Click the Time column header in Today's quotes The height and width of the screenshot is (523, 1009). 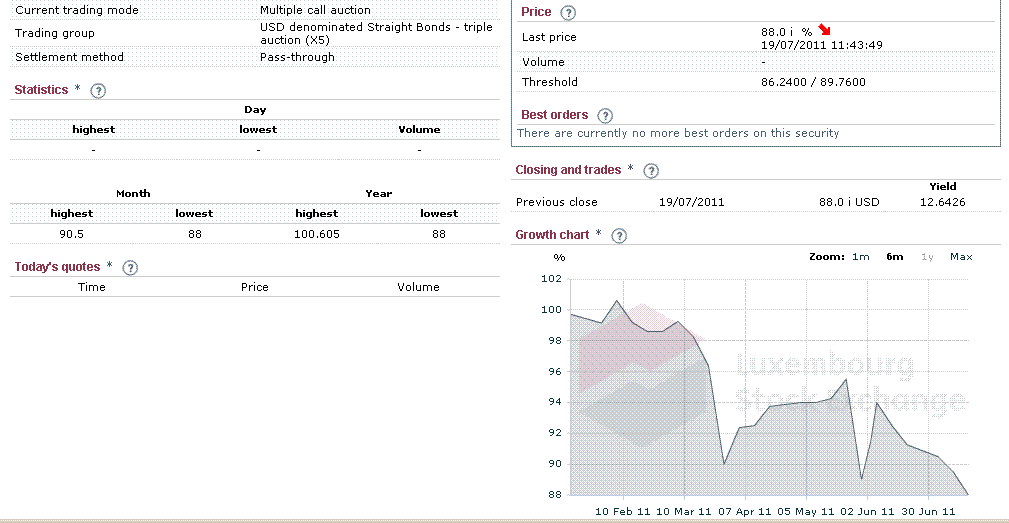tap(92, 287)
